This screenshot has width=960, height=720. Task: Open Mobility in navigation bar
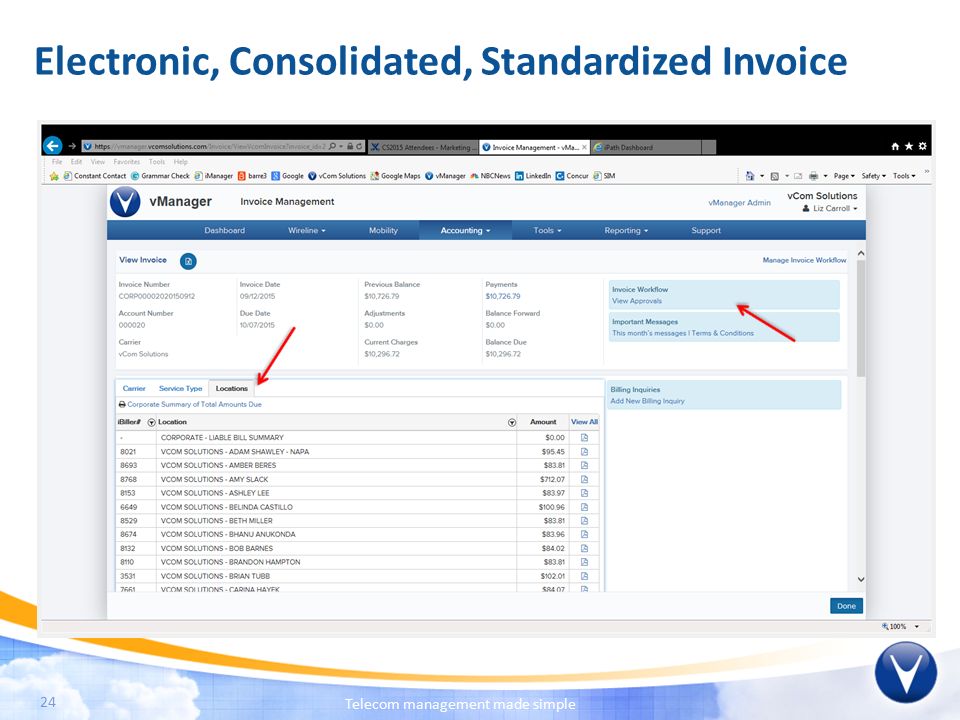click(x=383, y=231)
